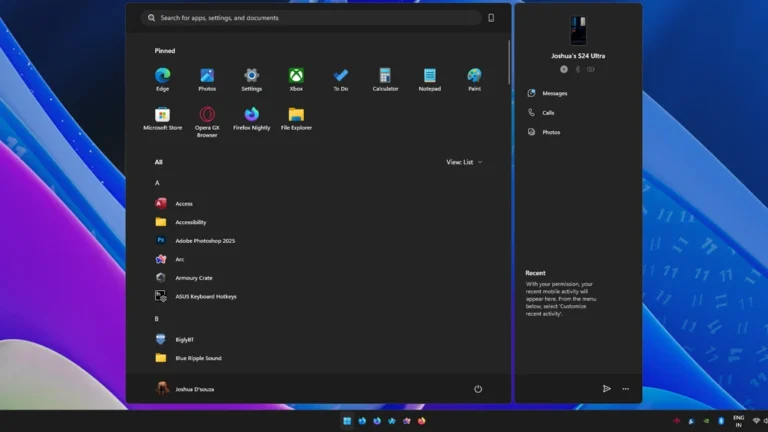Image resolution: width=768 pixels, height=432 pixels.
Task: Open Messages in the phone panel
Action: 554,93
